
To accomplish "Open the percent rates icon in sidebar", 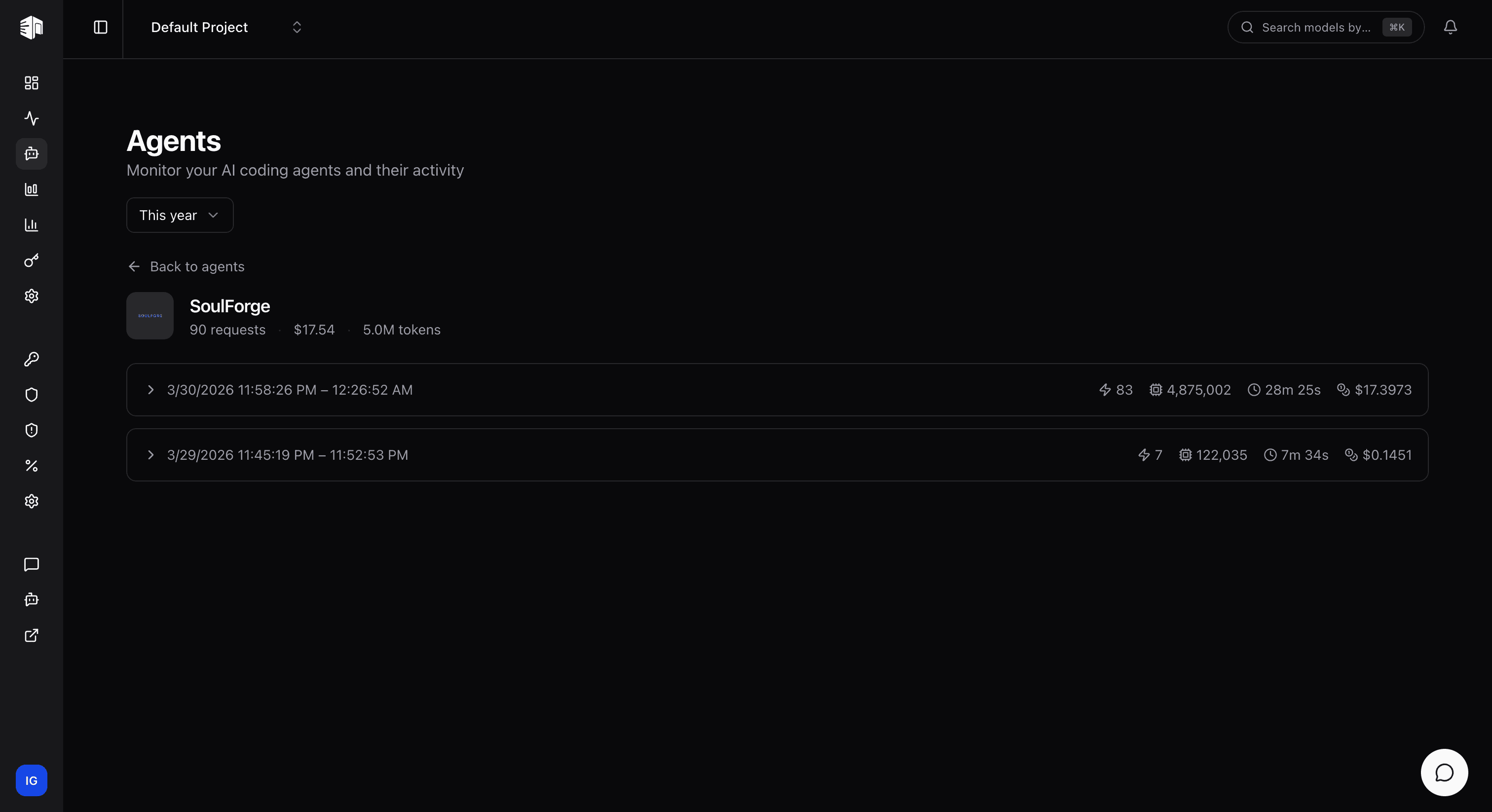I will [x=31, y=466].
